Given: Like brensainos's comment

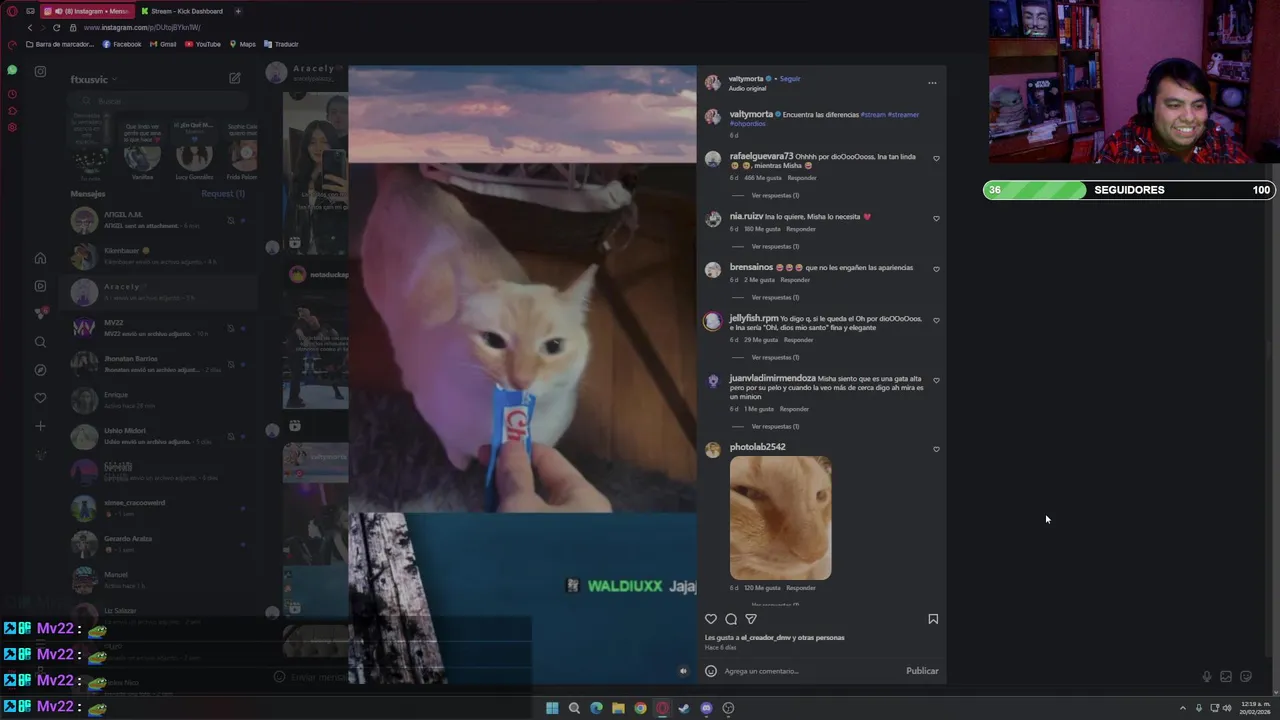Looking at the screenshot, I should [x=936, y=269].
